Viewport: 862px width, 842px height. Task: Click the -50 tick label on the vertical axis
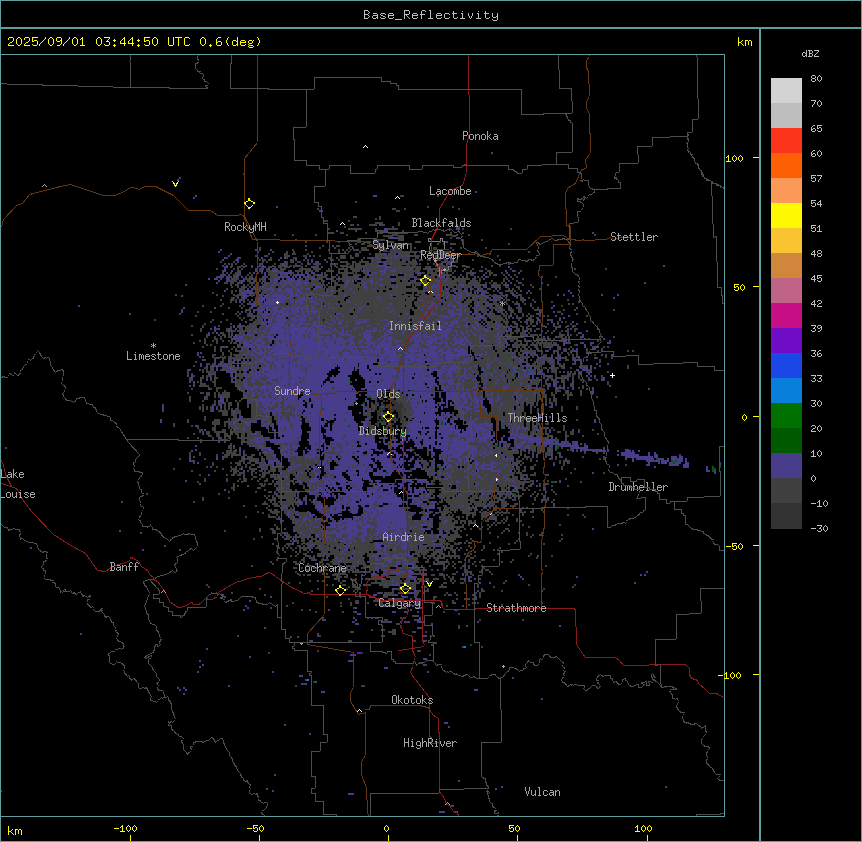(x=734, y=546)
